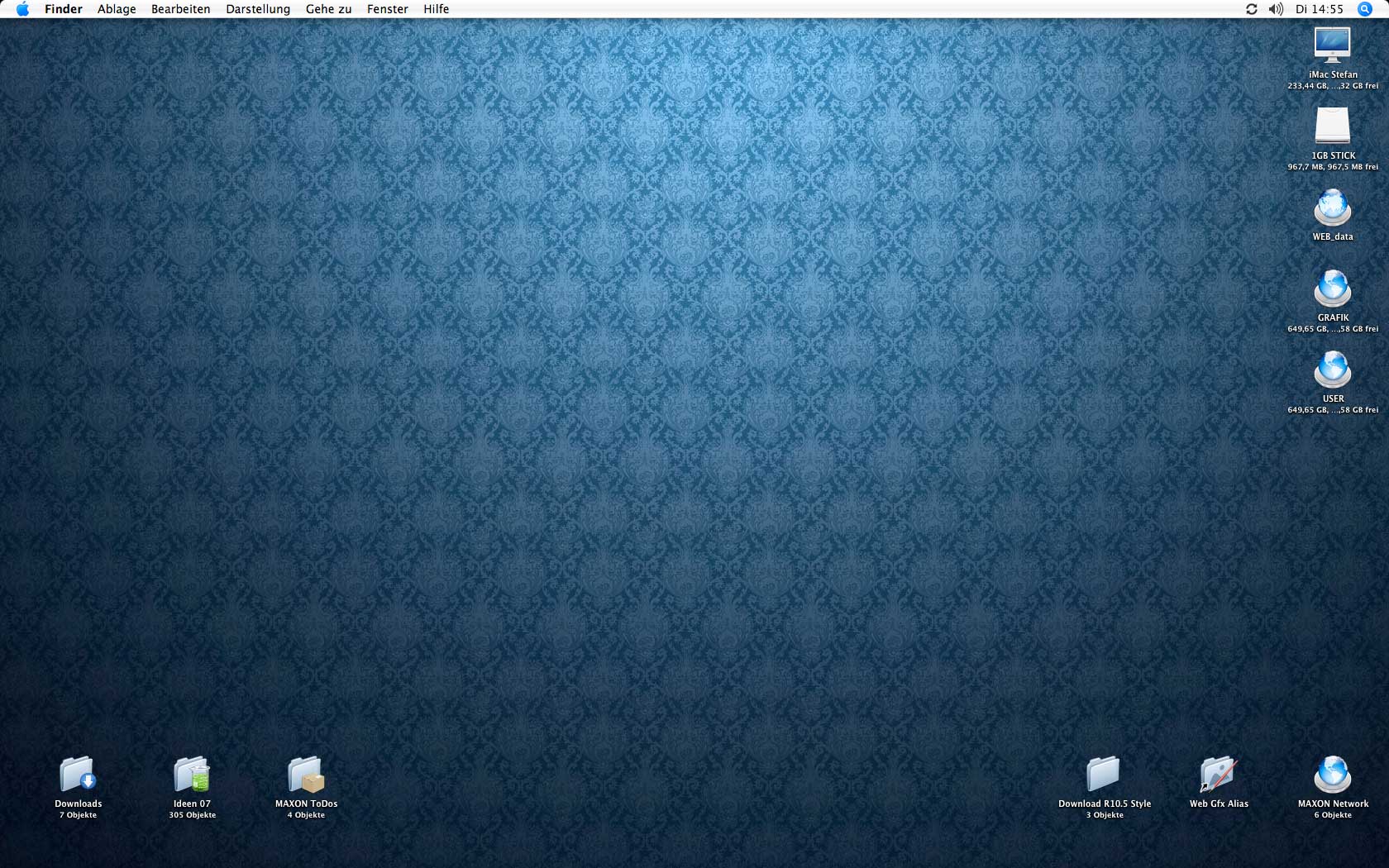Click the USER label text
This screenshot has height=868, width=1389.
coord(1333,398)
